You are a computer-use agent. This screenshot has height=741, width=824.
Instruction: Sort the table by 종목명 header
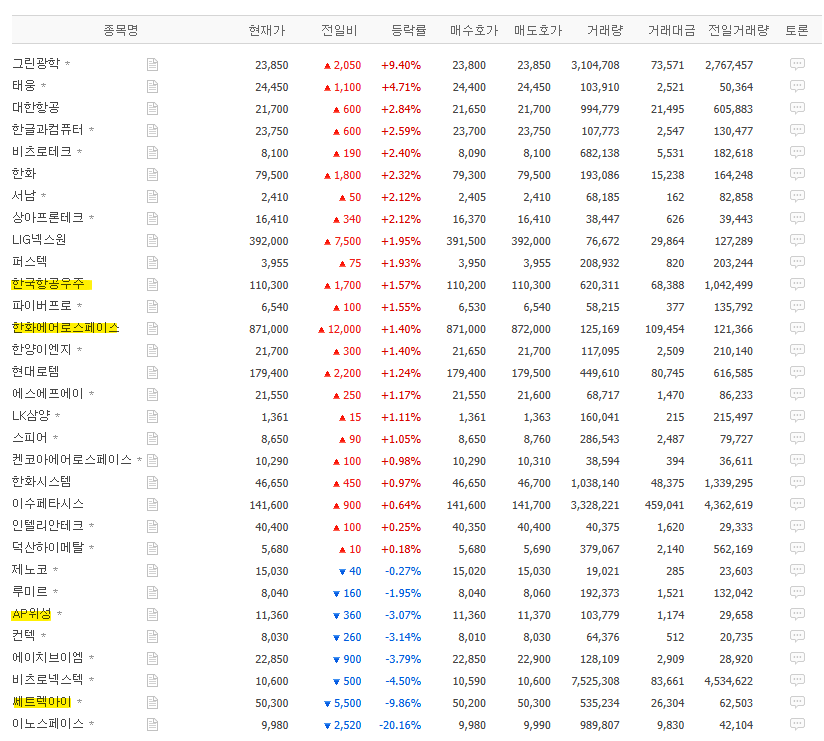[121, 30]
